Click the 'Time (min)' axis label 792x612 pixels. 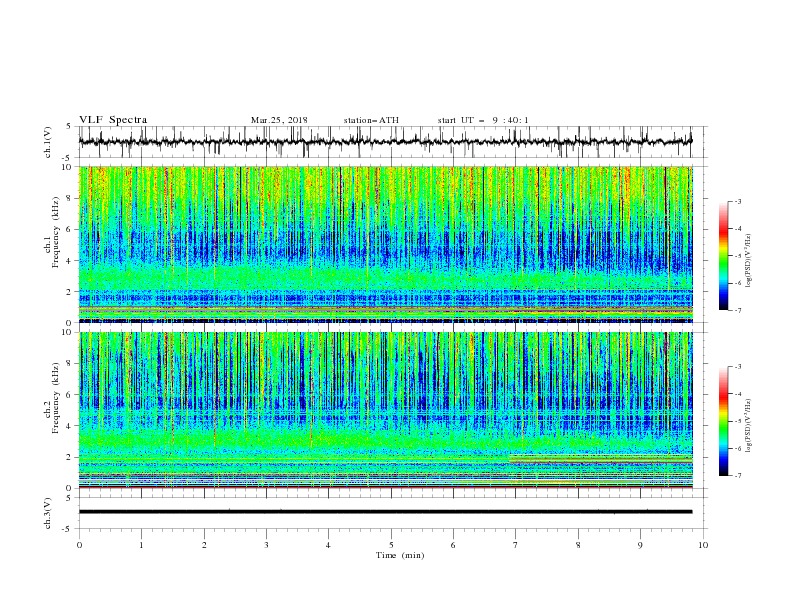pyautogui.click(x=400, y=555)
